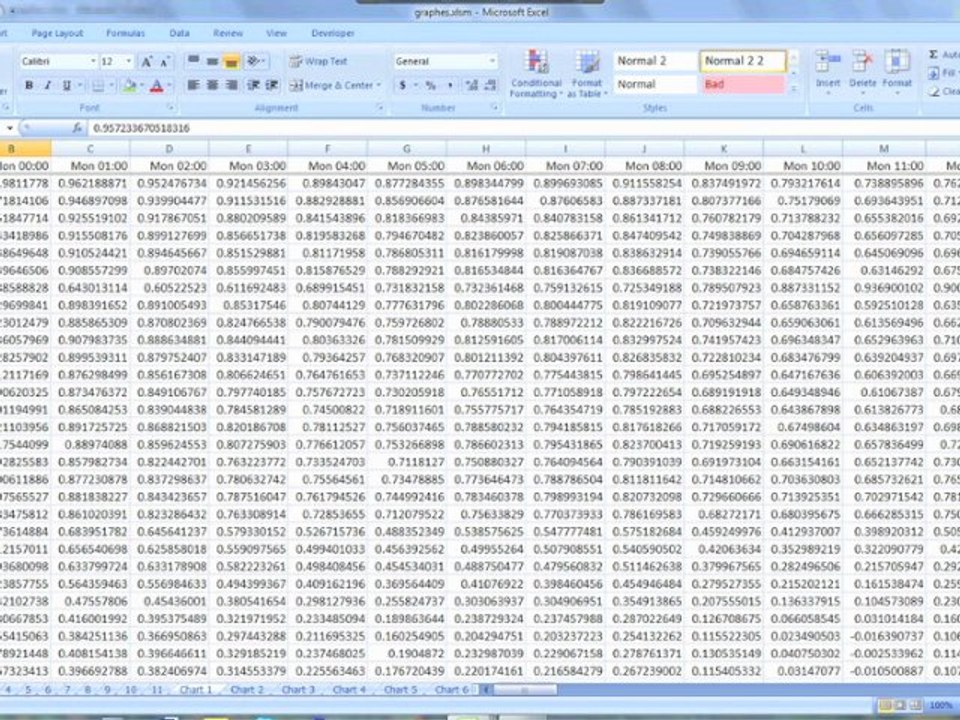This screenshot has width=960, height=720.
Task: Switch to Chart 6 sheet tab
Action: (x=451, y=689)
